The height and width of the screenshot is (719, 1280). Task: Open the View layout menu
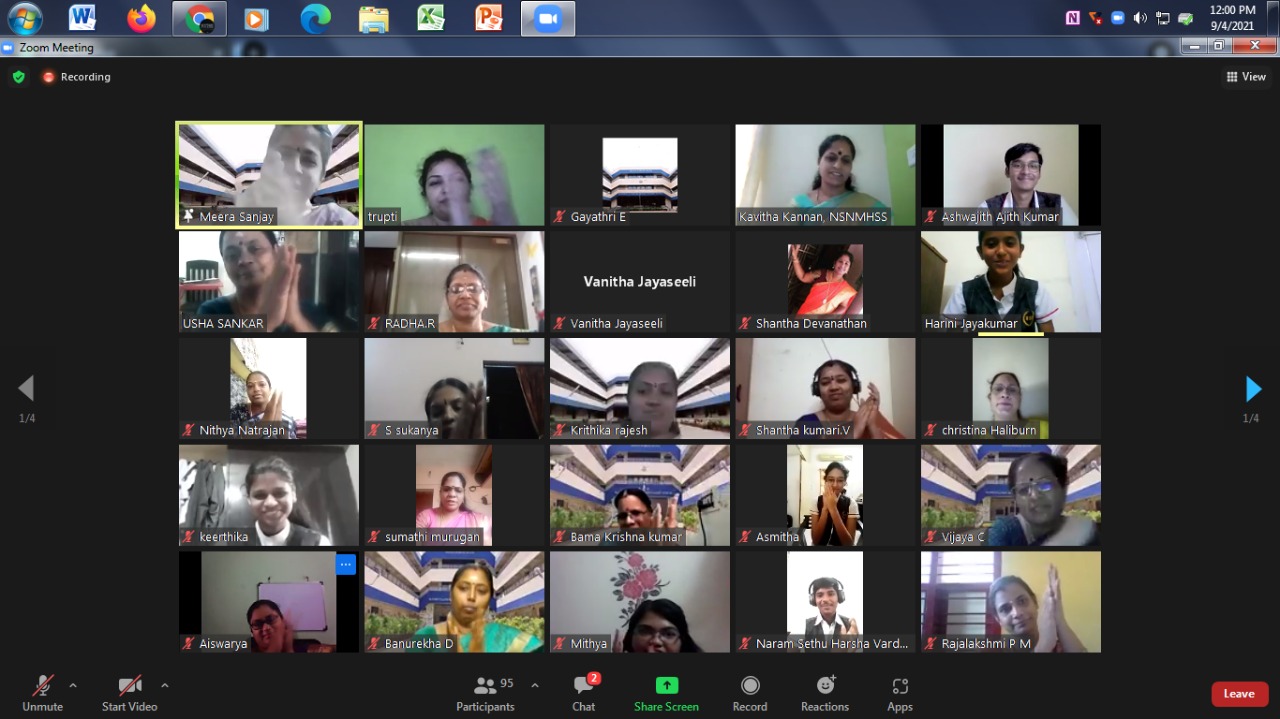1246,77
